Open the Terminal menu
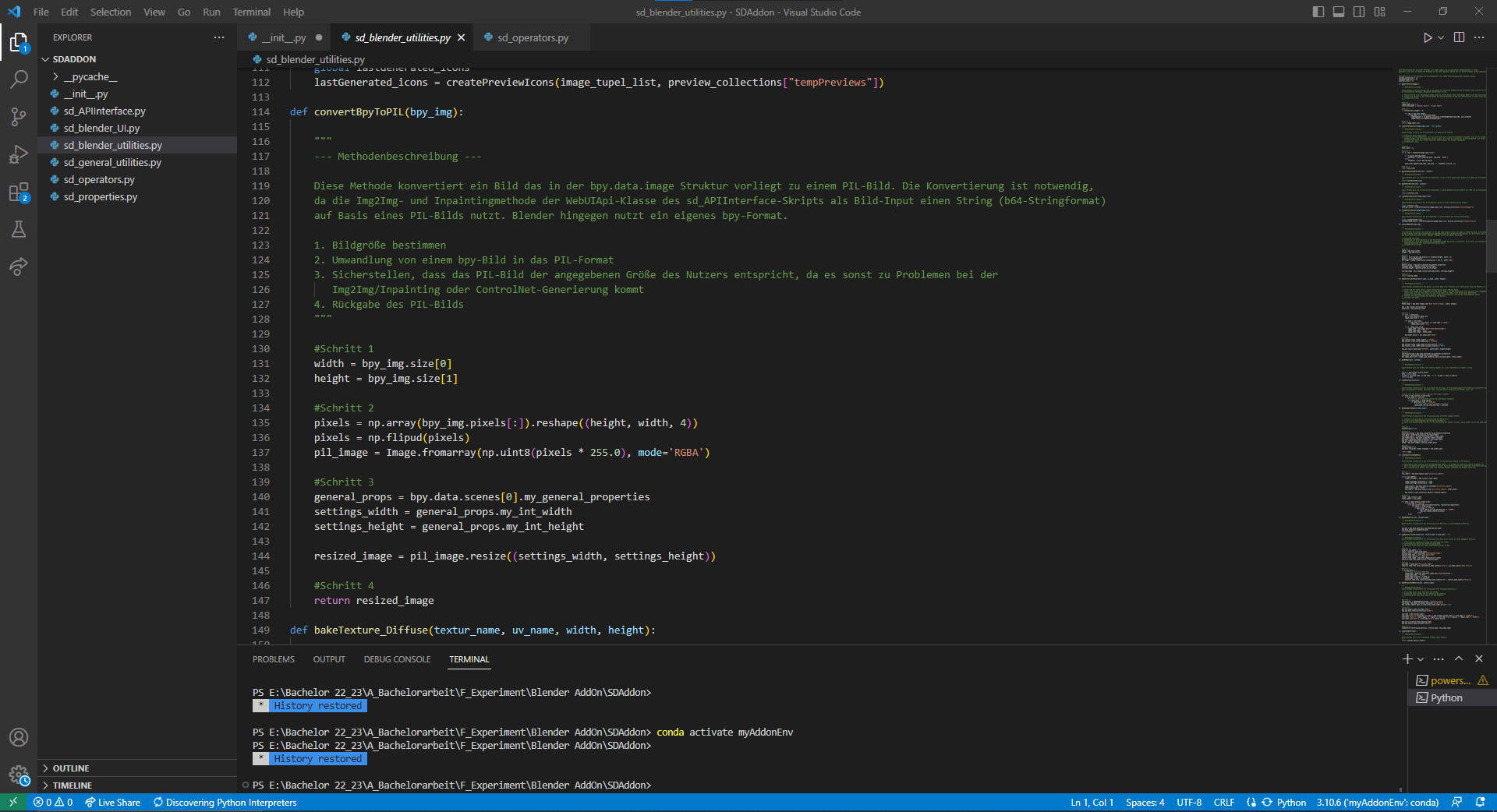Image resolution: width=1497 pixels, height=812 pixels. click(x=251, y=12)
